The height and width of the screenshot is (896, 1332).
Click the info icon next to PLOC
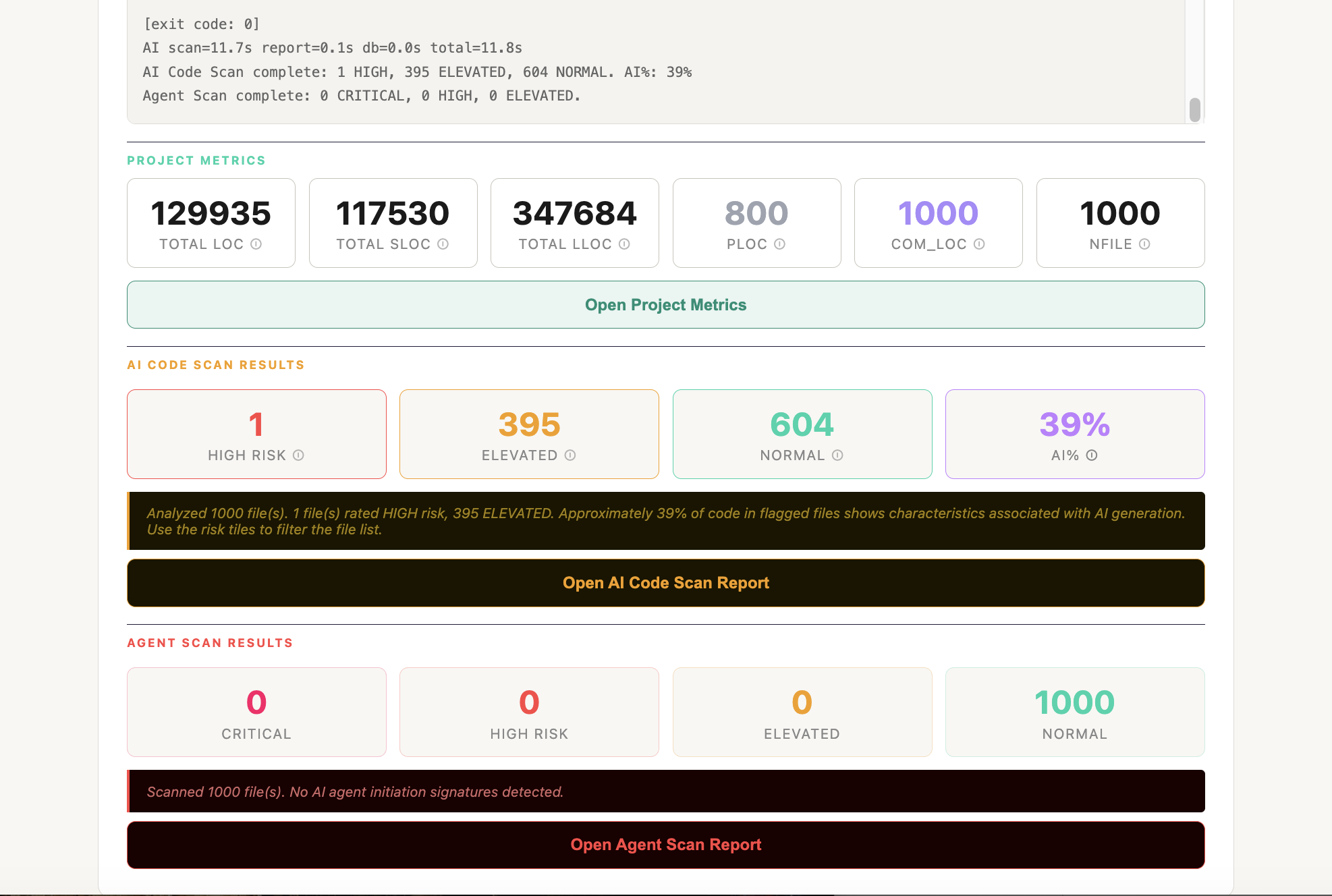[779, 244]
